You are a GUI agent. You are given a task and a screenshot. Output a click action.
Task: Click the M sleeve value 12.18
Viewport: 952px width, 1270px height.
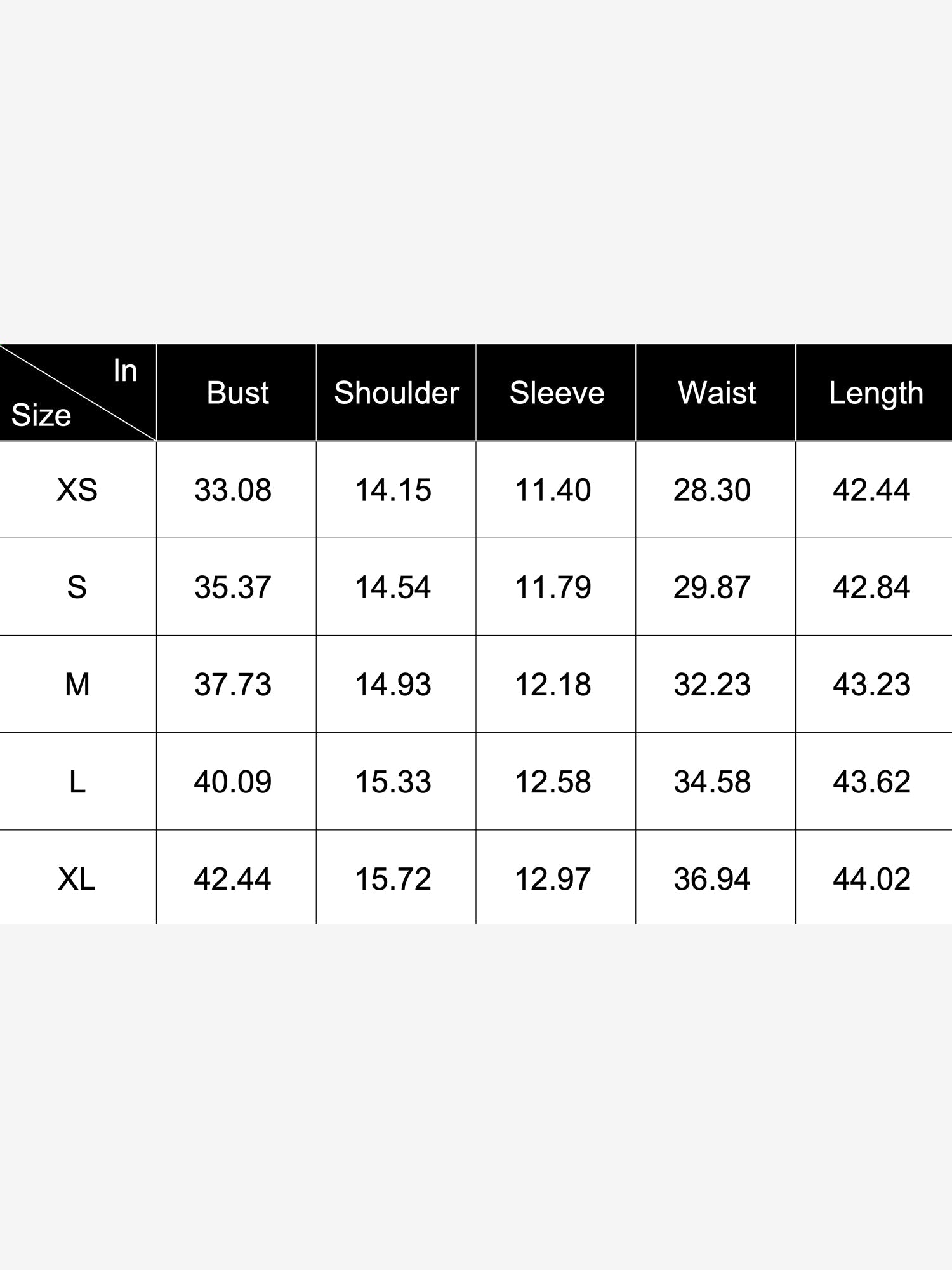point(553,685)
